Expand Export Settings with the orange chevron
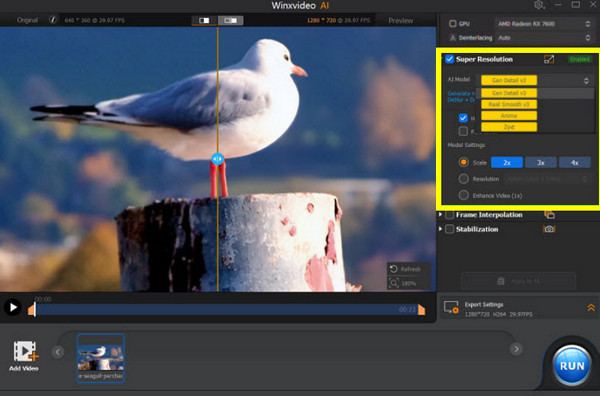600x396 pixels. pyautogui.click(x=591, y=308)
